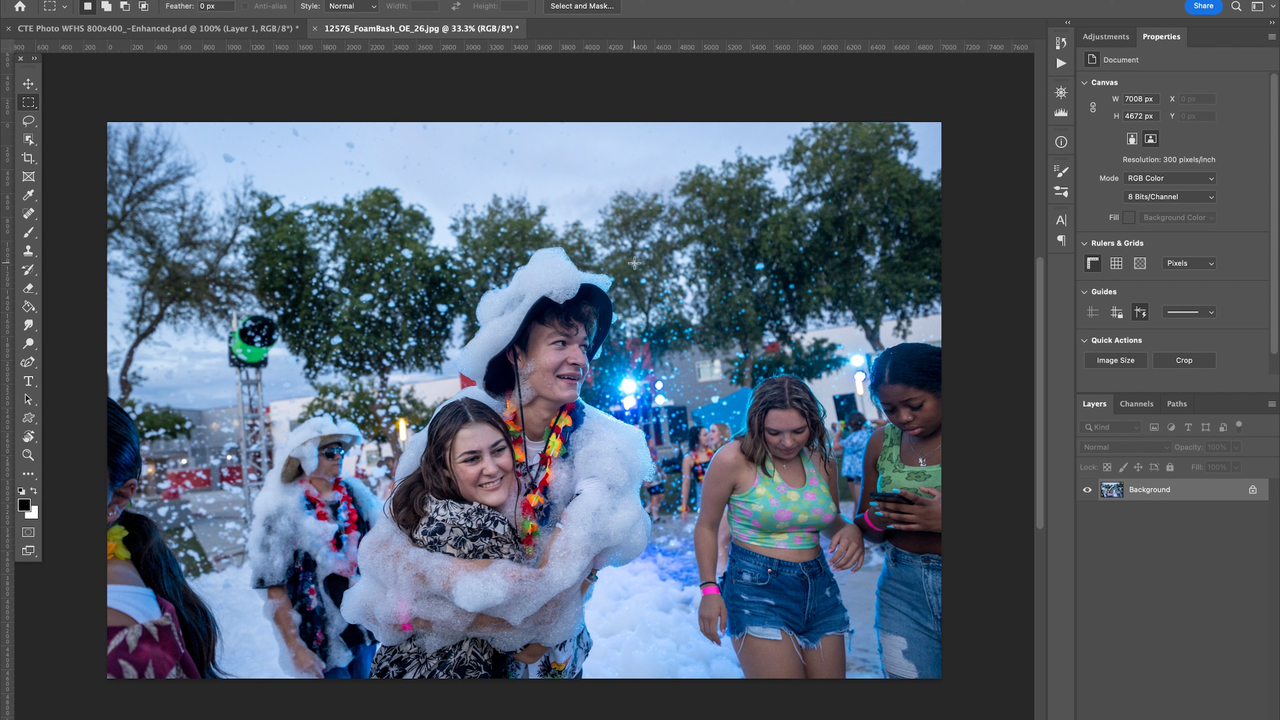
Task: Select the Lasso tool
Action: pyautogui.click(x=28, y=120)
